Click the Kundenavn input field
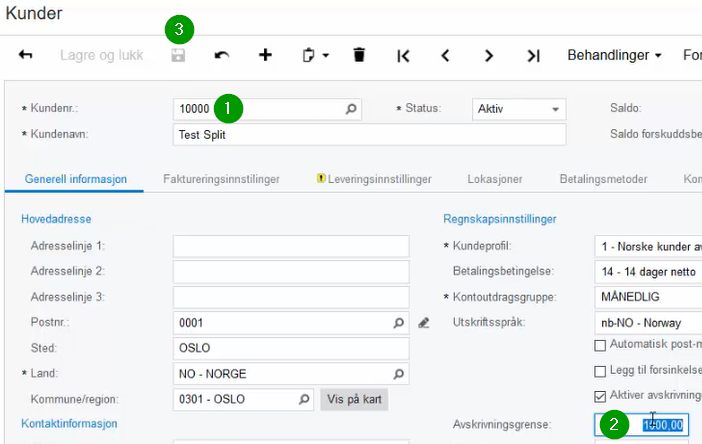This screenshot has height=444, width=702. click(x=369, y=134)
